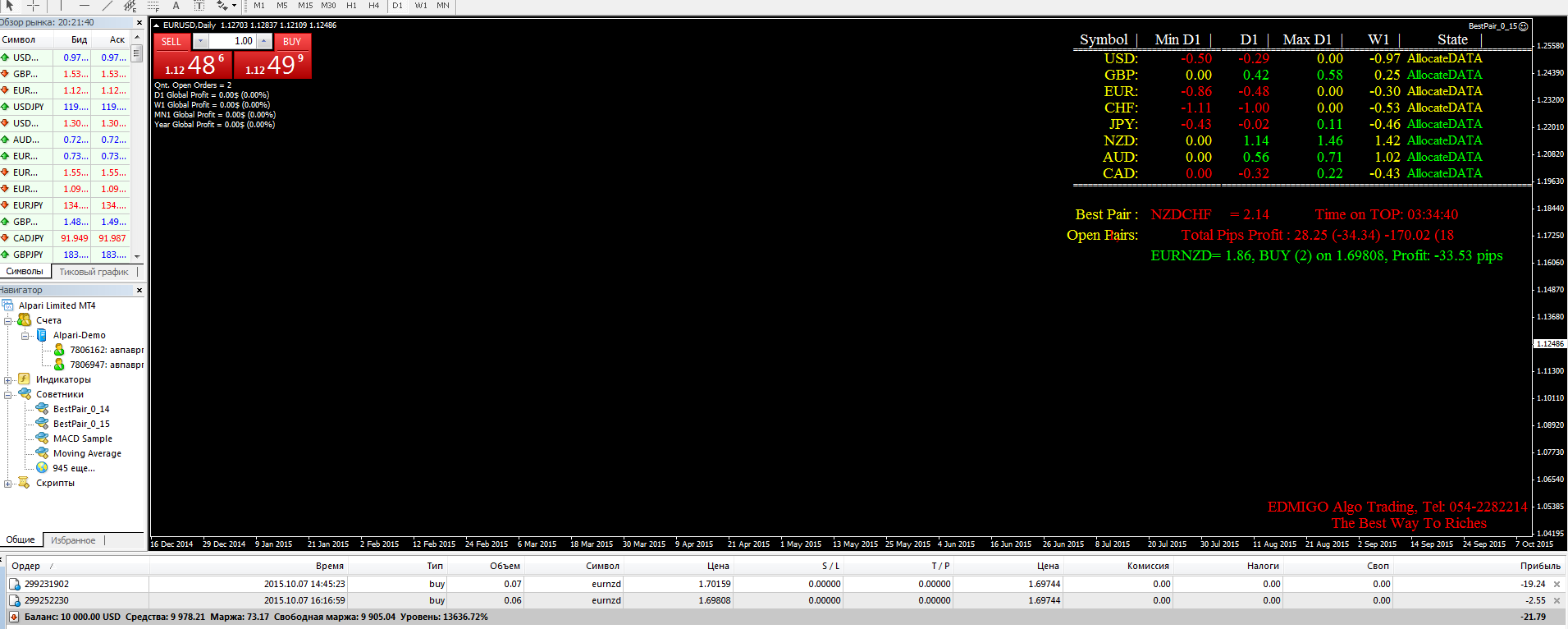Collapse the Alpari-Demo tree node

pos(25,335)
